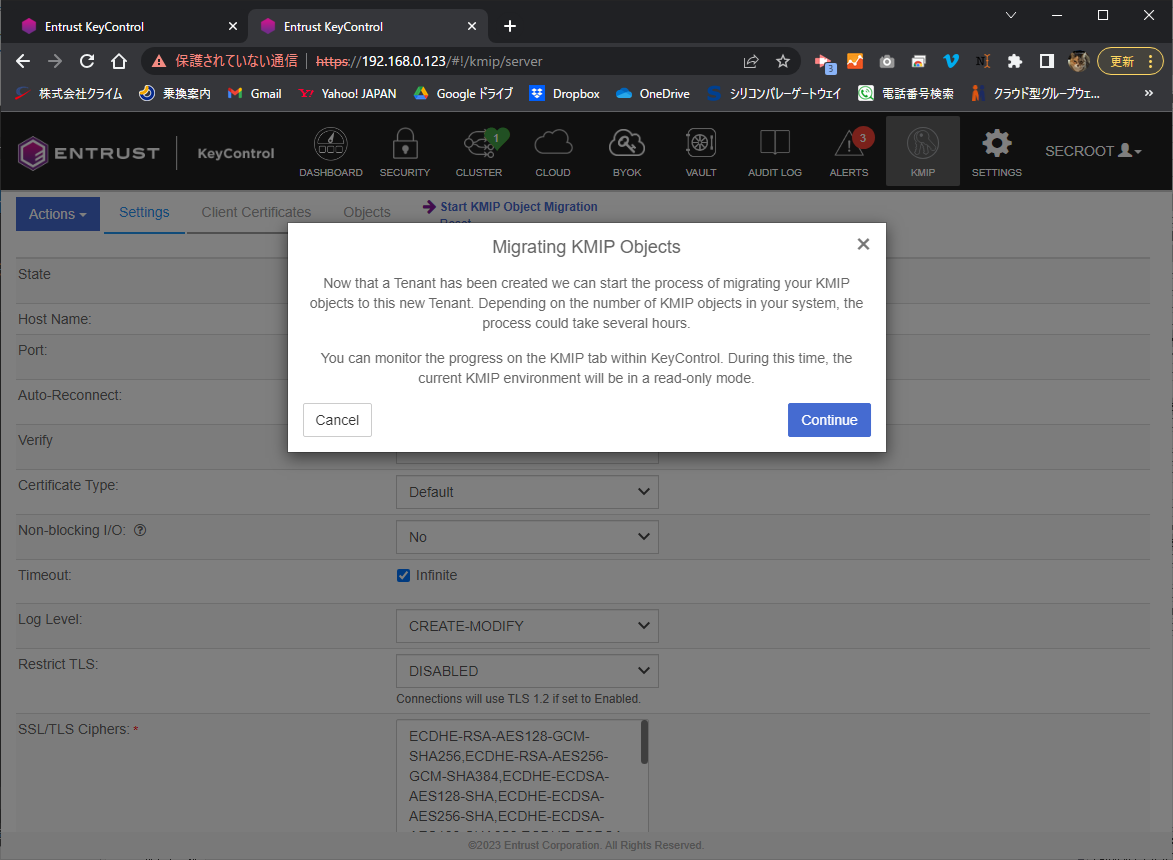This screenshot has height=860, width=1173.
Task: Expand the Certificate Type dropdown
Action: click(x=527, y=492)
